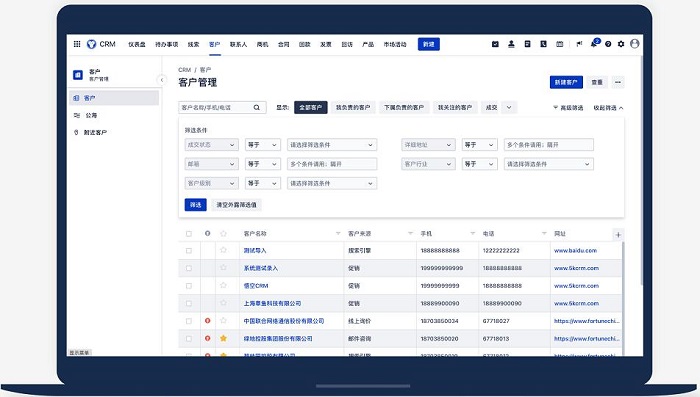Focus the 客户名称/手机/电话 search field

[x=222, y=108]
